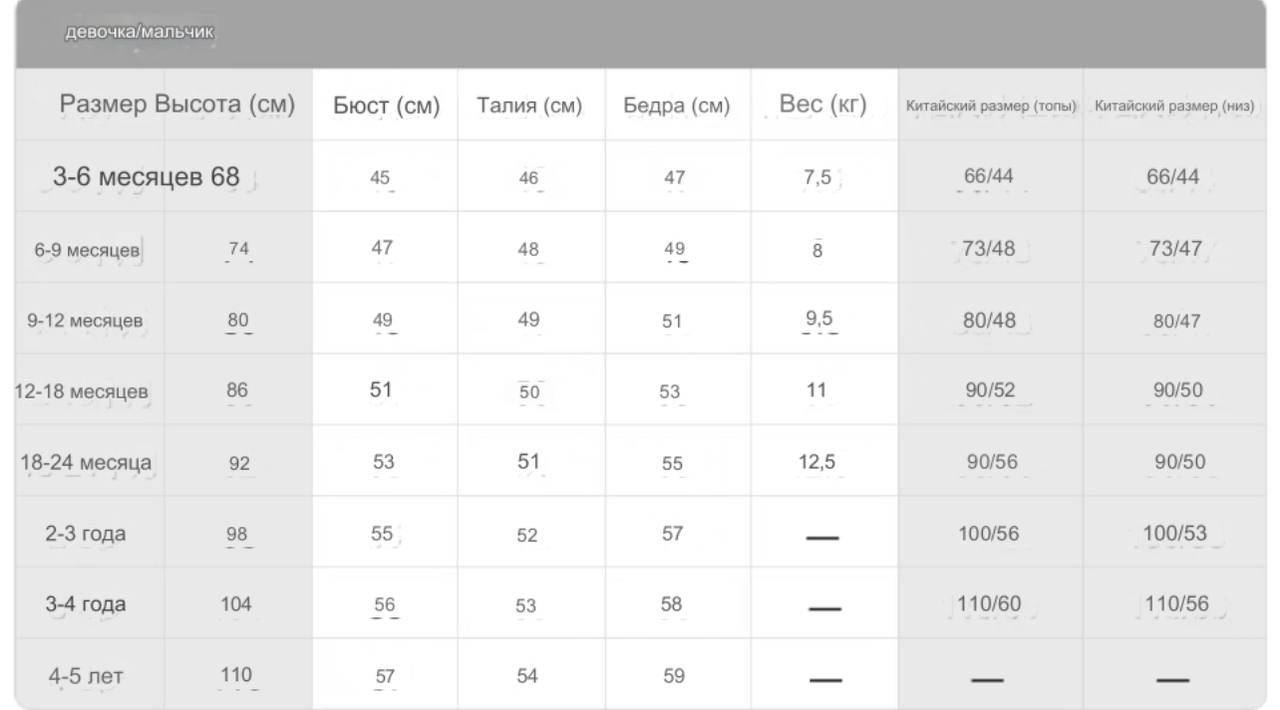Select the 9-12 месяцев row label

[85, 321]
